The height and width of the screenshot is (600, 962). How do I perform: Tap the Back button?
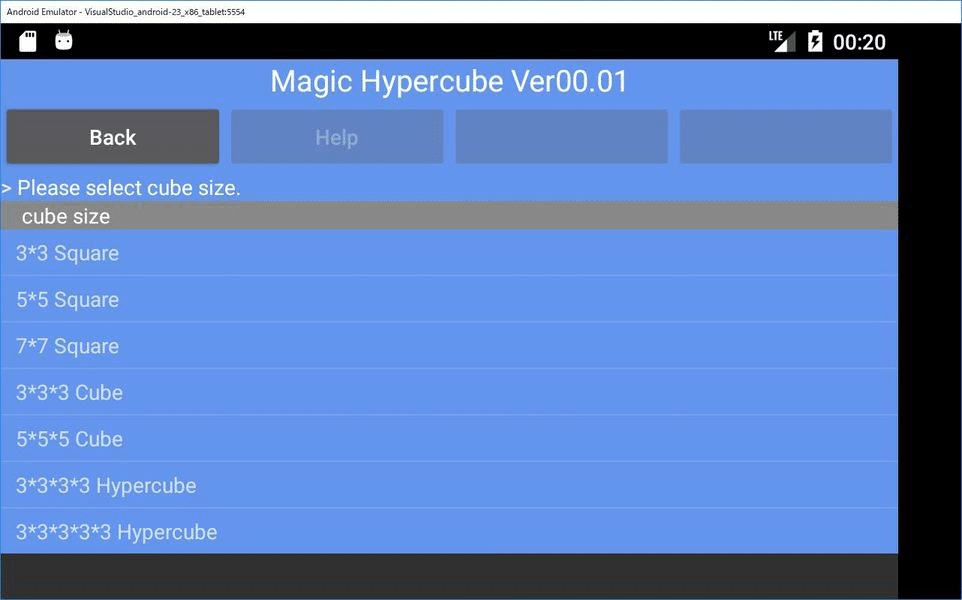113,137
